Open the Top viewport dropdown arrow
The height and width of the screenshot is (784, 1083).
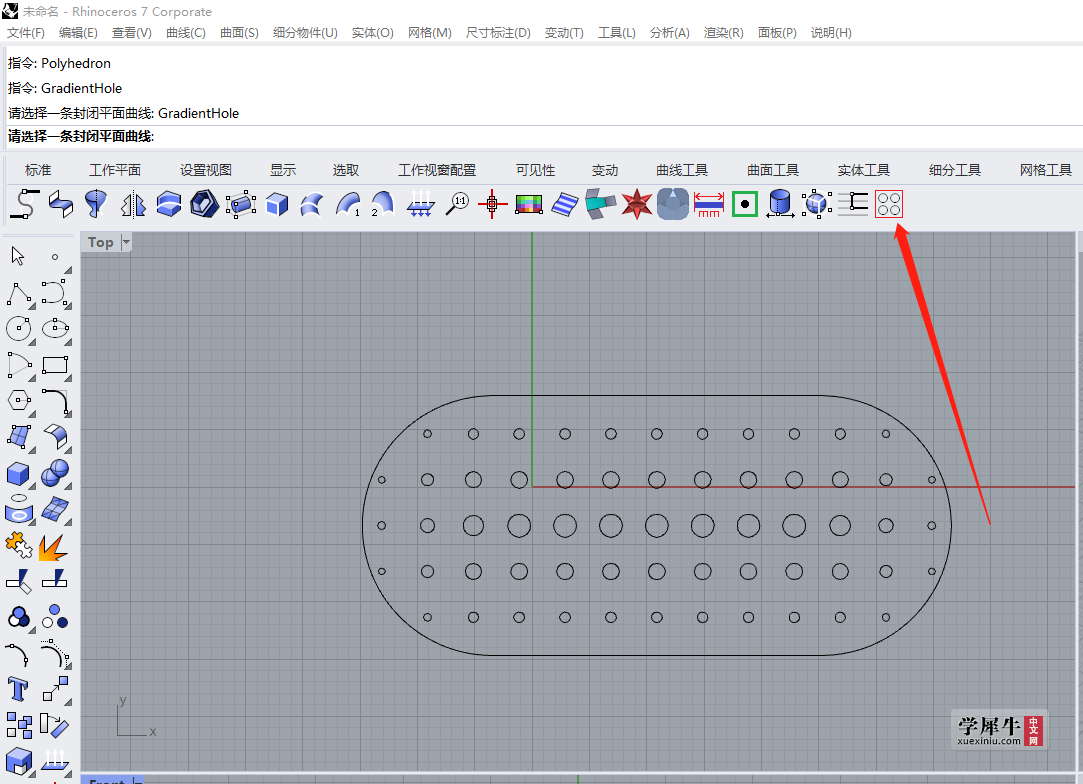click(126, 242)
